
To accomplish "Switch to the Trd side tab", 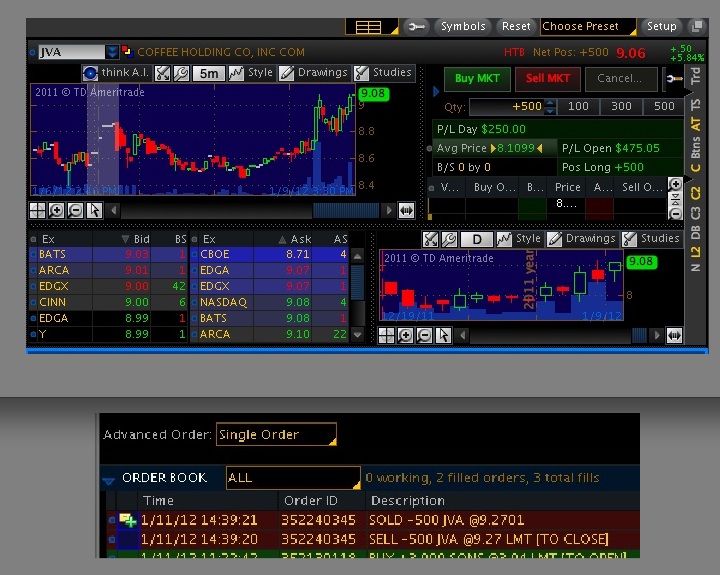I will point(695,76).
